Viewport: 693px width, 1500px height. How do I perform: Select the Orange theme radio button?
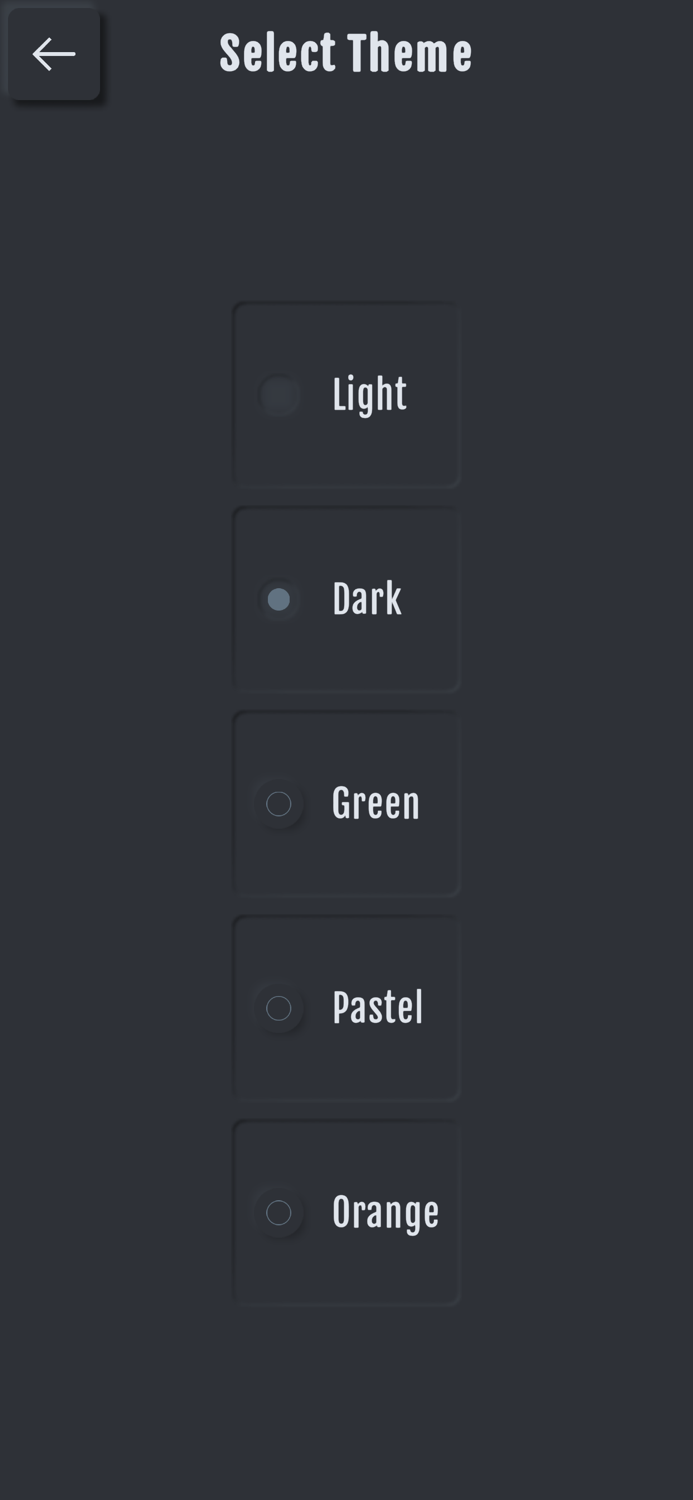(280, 1212)
